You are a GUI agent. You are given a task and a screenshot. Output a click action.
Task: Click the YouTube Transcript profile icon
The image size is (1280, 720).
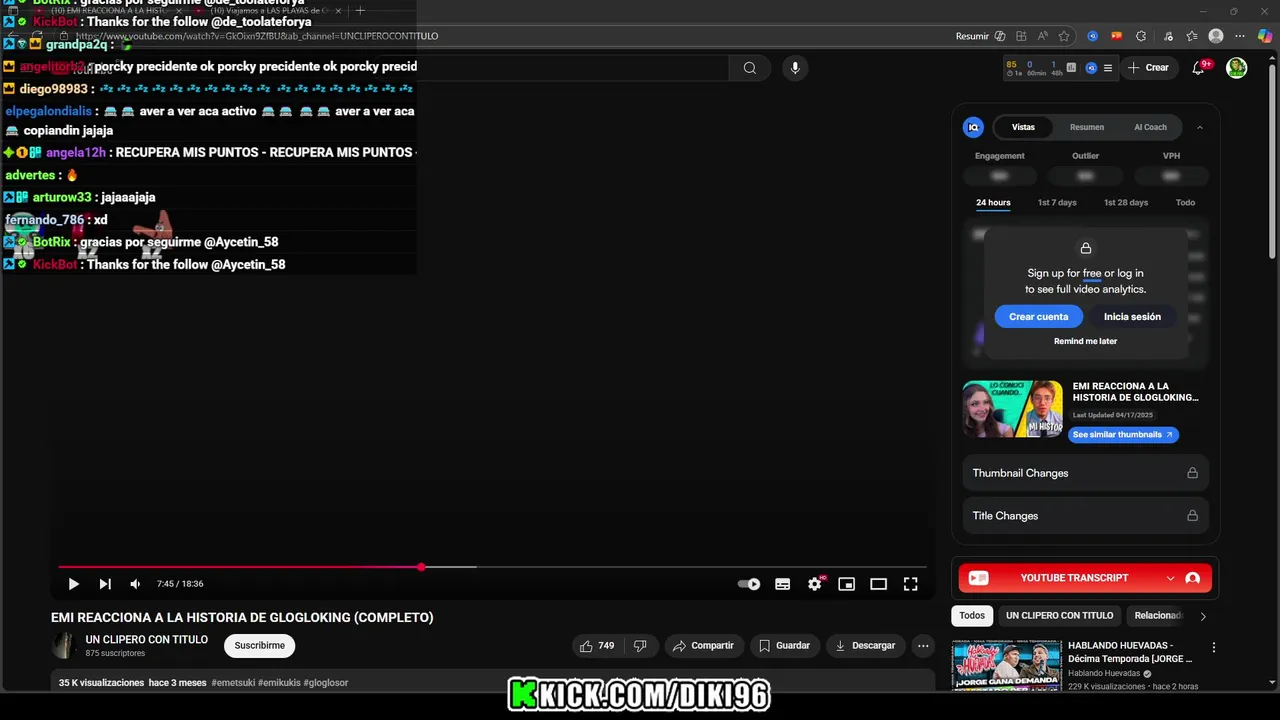tap(1192, 578)
